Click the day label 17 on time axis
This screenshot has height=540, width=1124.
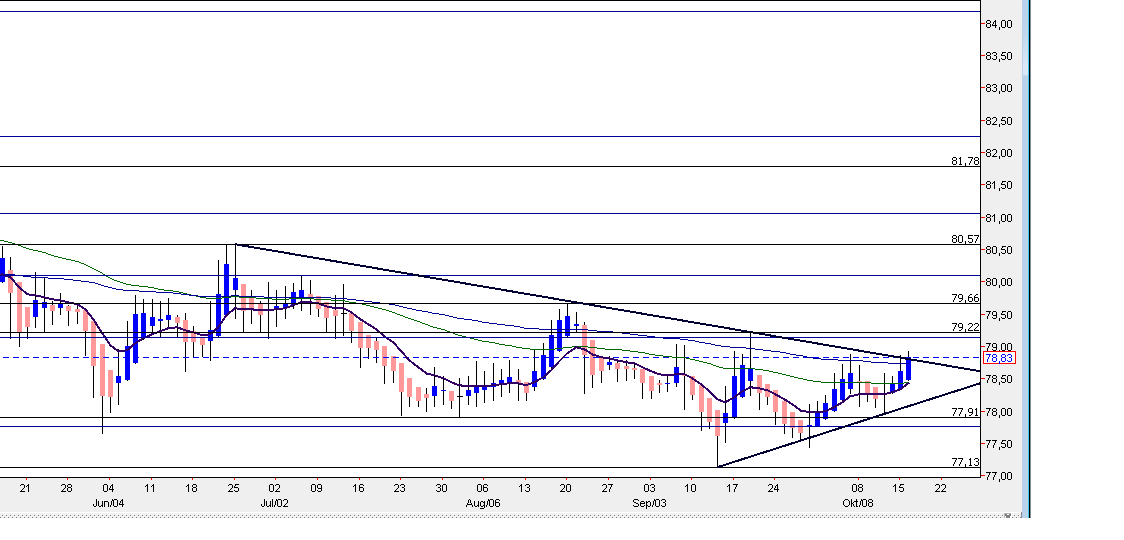(x=732, y=488)
